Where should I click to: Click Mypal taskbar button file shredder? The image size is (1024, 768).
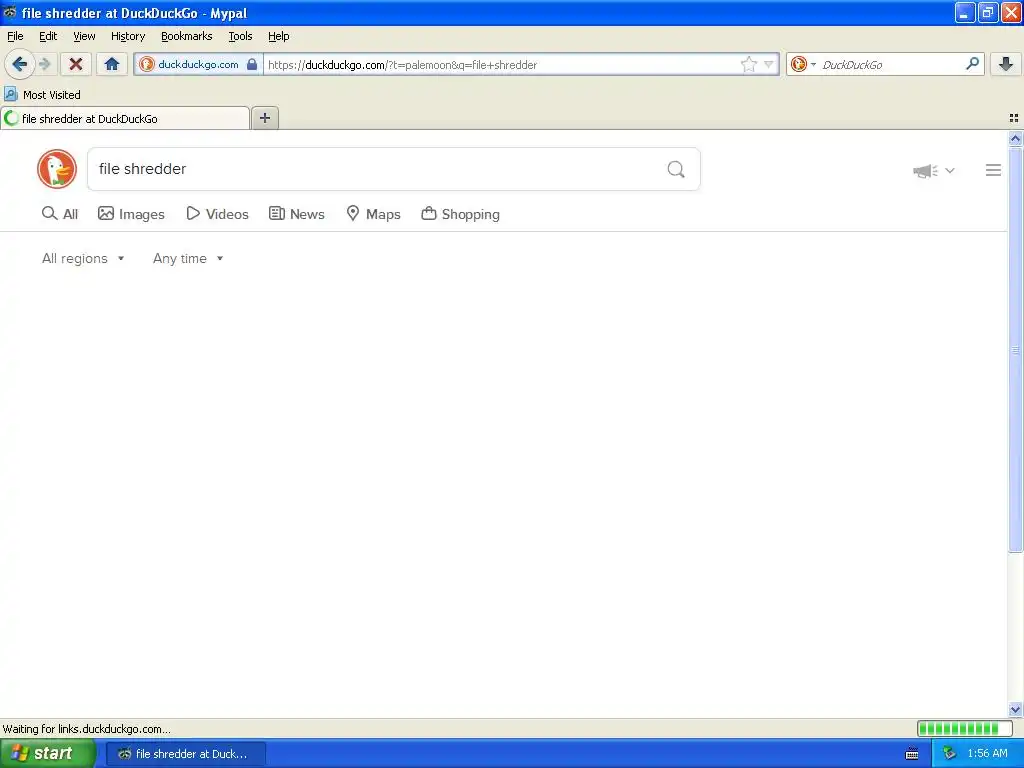tap(186, 754)
